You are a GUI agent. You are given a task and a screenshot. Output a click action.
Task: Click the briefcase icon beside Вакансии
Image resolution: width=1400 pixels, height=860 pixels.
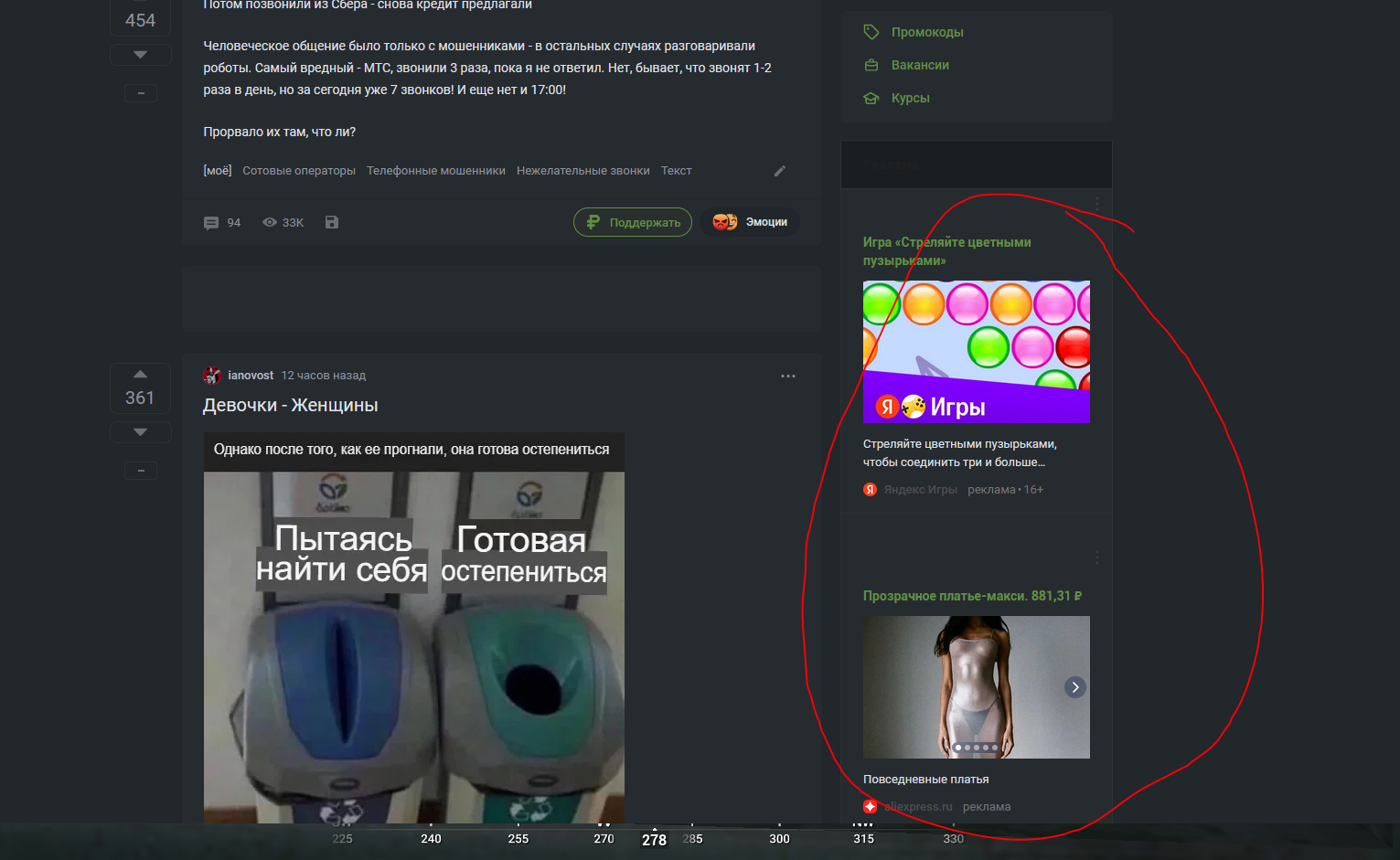(x=871, y=64)
